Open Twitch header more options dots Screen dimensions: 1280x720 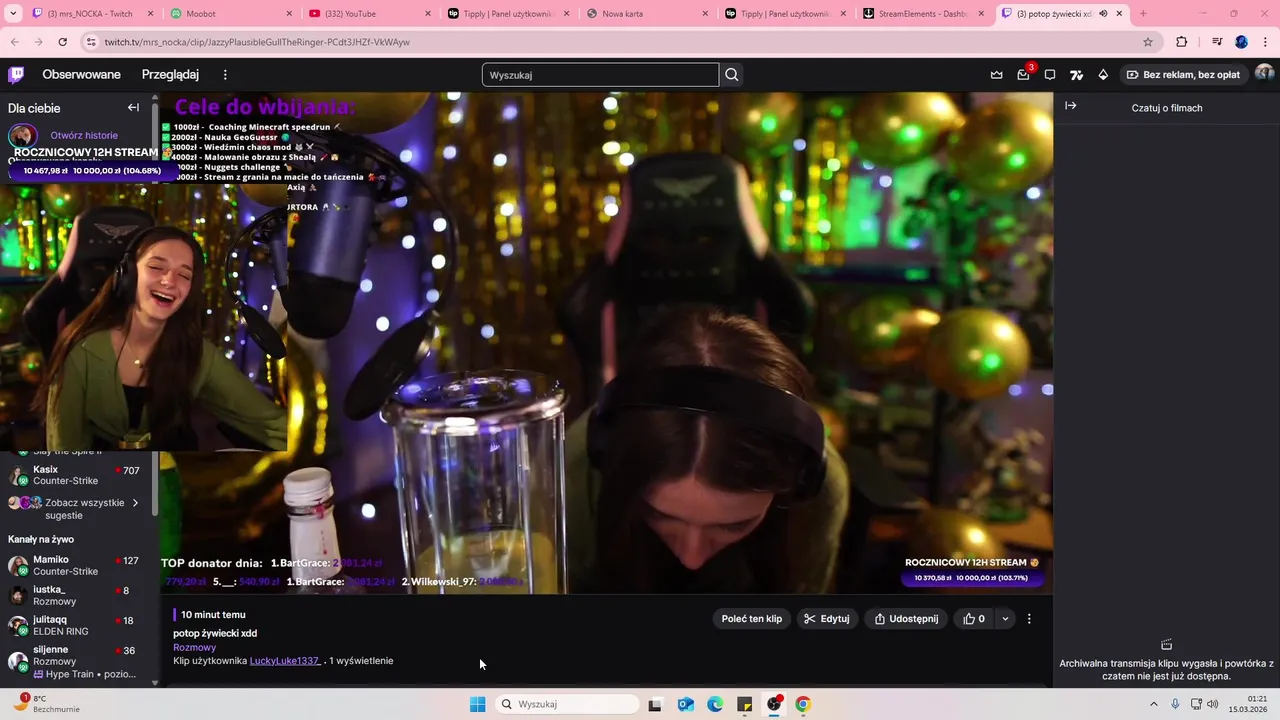[225, 74]
